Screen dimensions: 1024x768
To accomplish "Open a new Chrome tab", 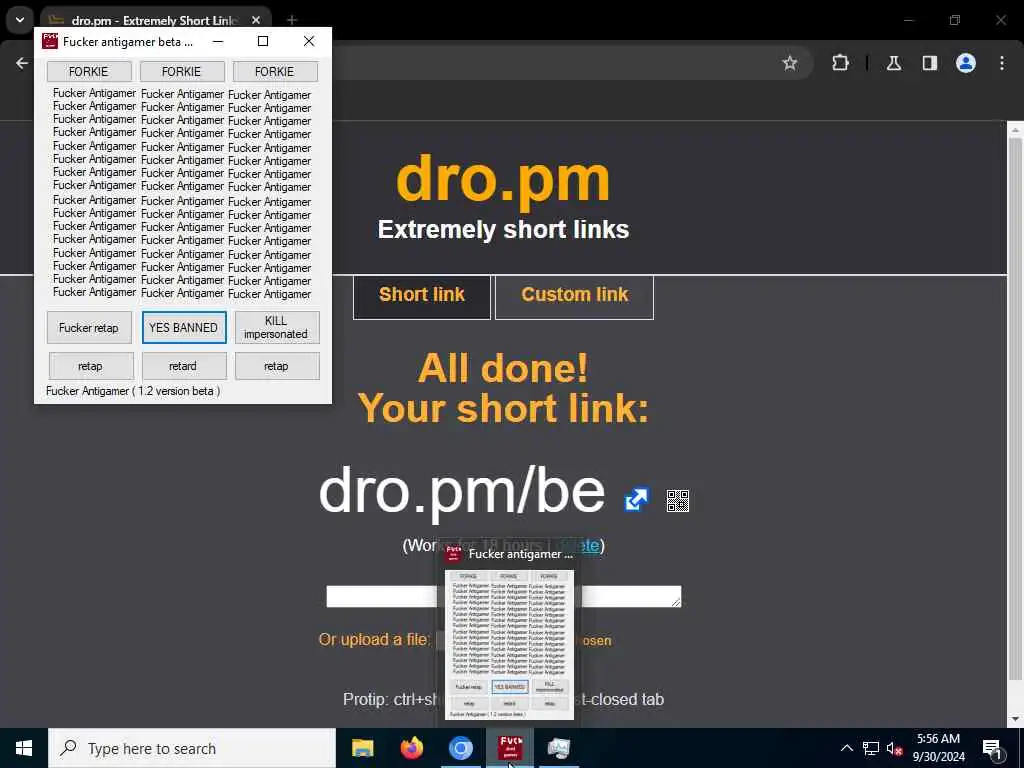I will click(x=292, y=20).
